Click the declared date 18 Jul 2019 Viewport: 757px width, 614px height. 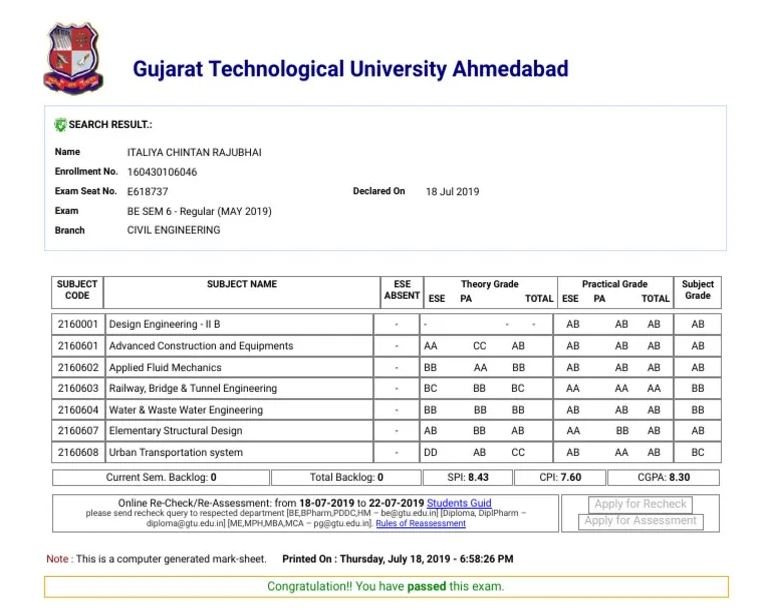pyautogui.click(x=452, y=192)
